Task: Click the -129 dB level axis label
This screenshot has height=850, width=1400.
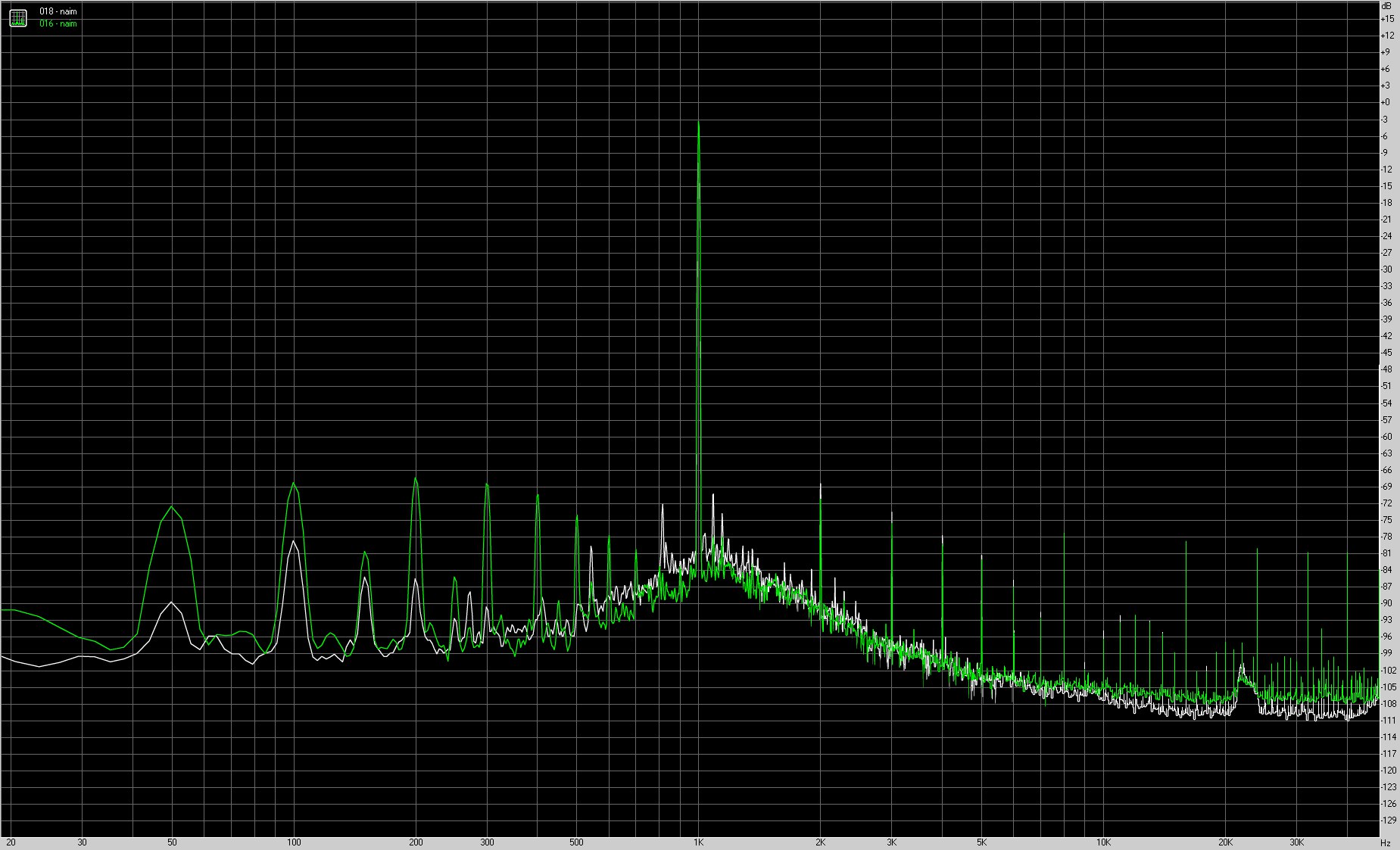Action: coord(1389,820)
